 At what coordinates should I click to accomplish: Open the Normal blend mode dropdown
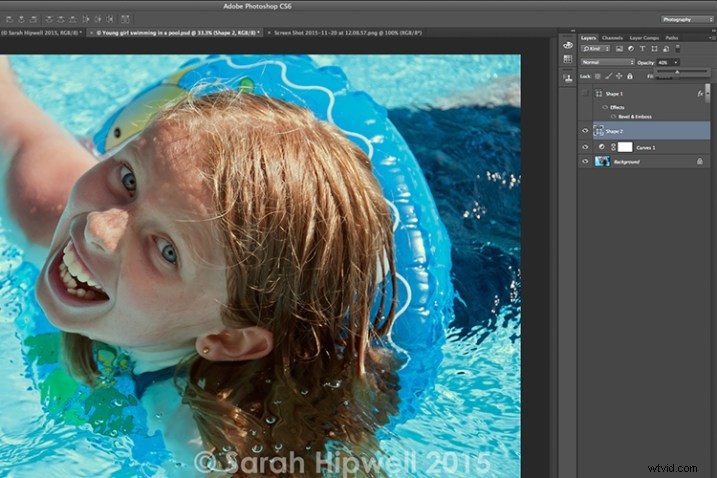coord(608,62)
